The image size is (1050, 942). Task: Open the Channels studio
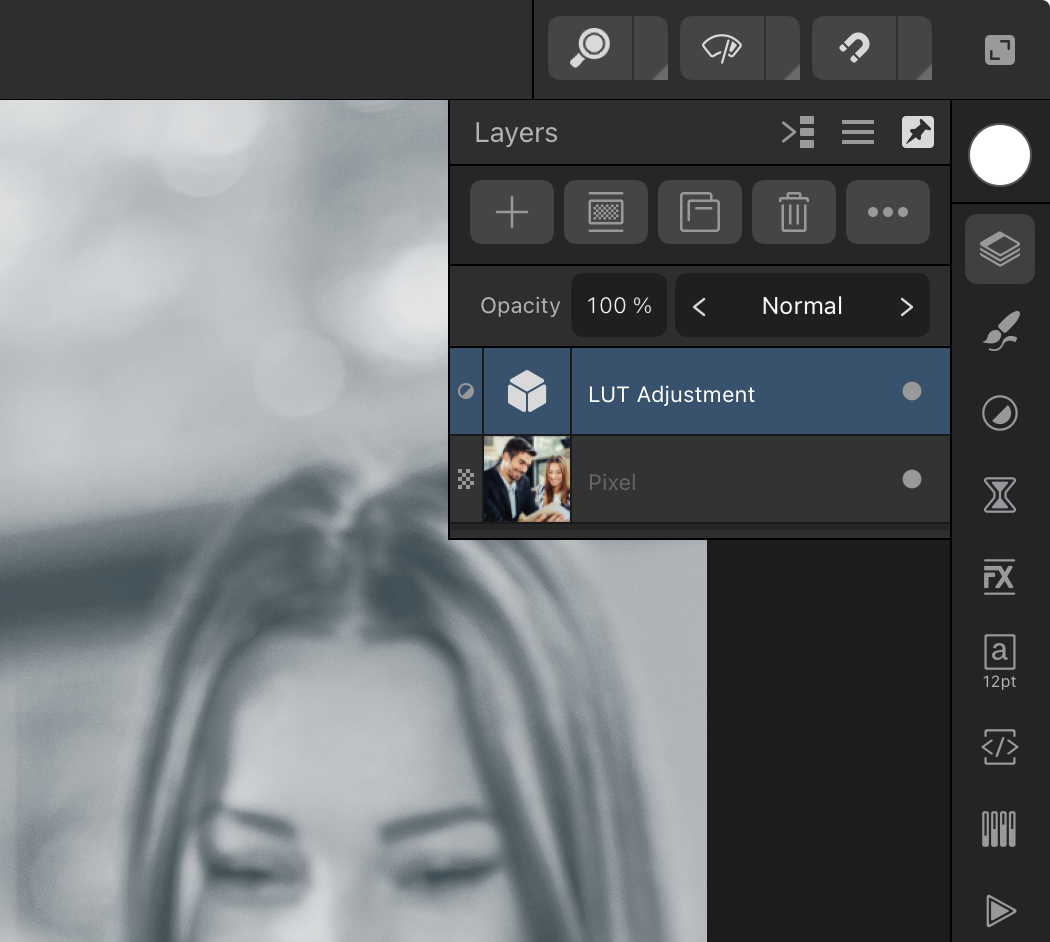point(1000,829)
